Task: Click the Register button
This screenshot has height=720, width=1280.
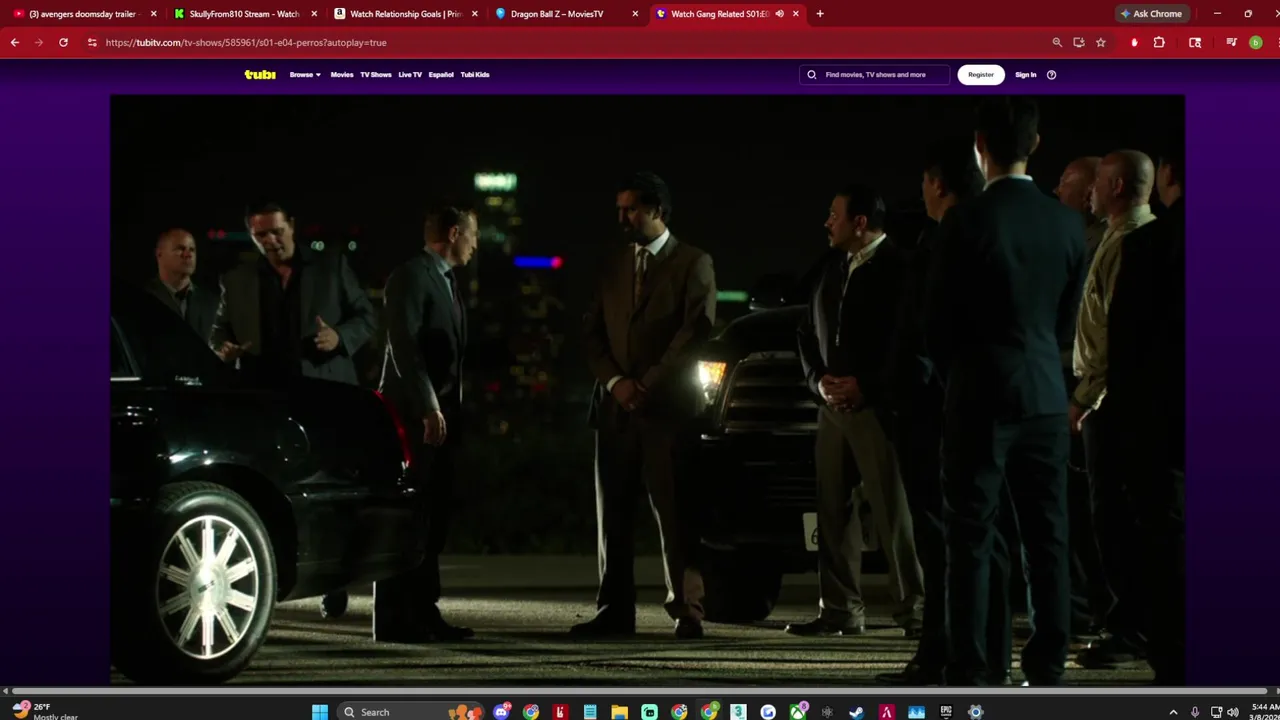Action: tap(981, 75)
